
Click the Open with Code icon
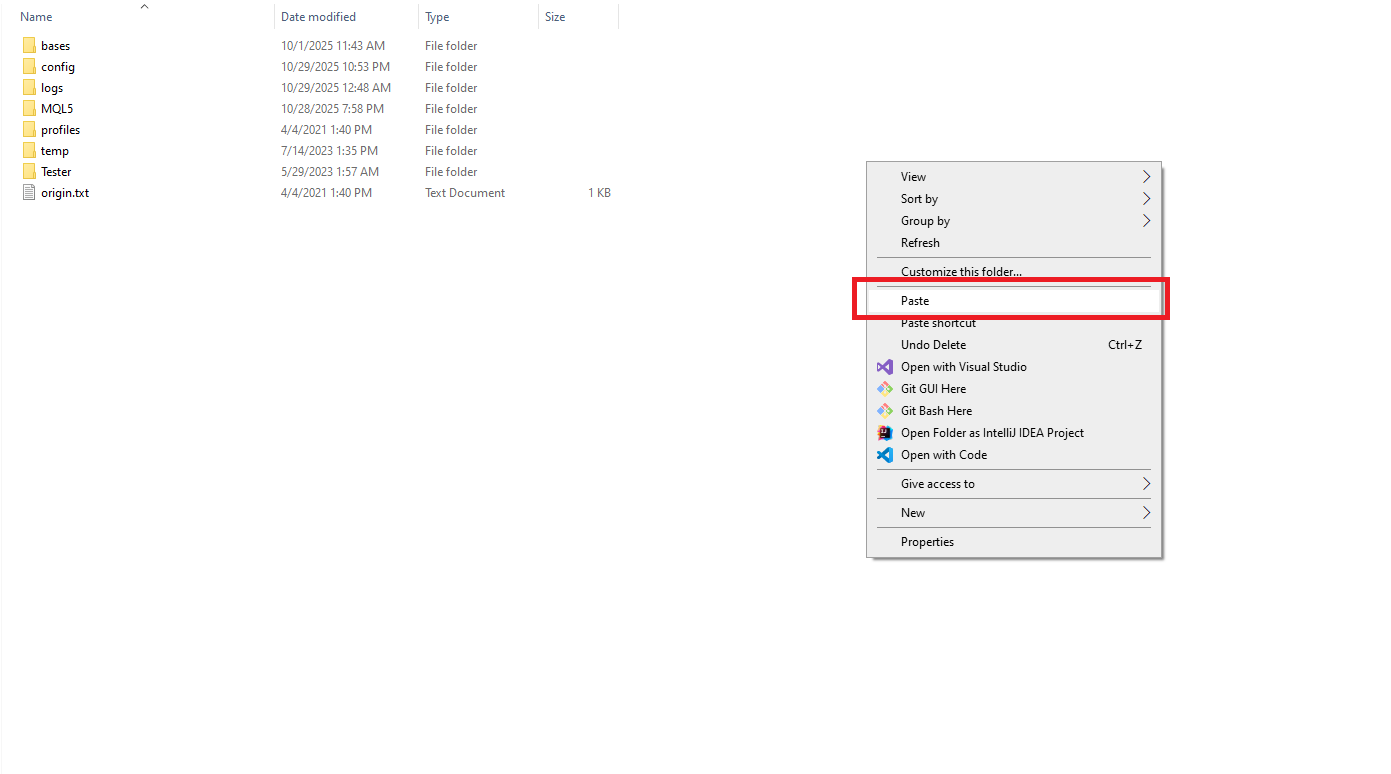[x=886, y=455]
